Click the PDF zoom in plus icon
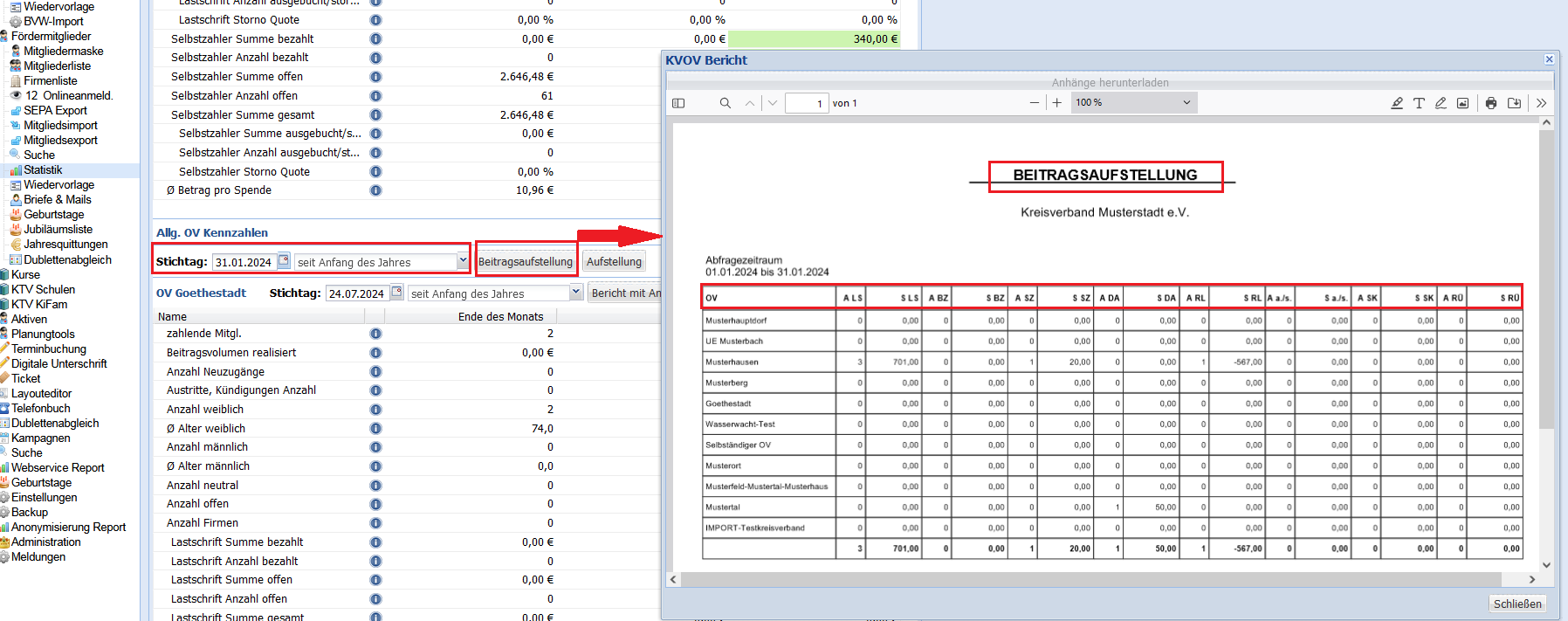The height and width of the screenshot is (621, 1568). (1056, 103)
